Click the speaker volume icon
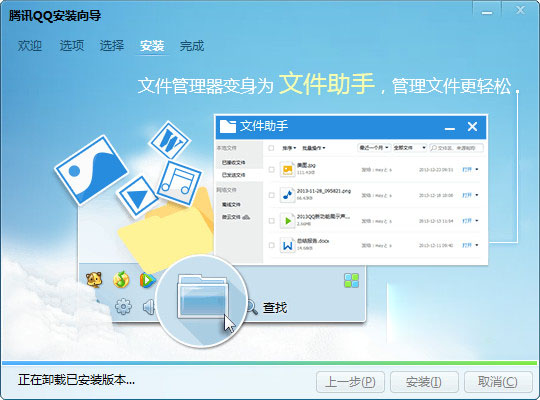The image size is (540, 400). [149, 307]
